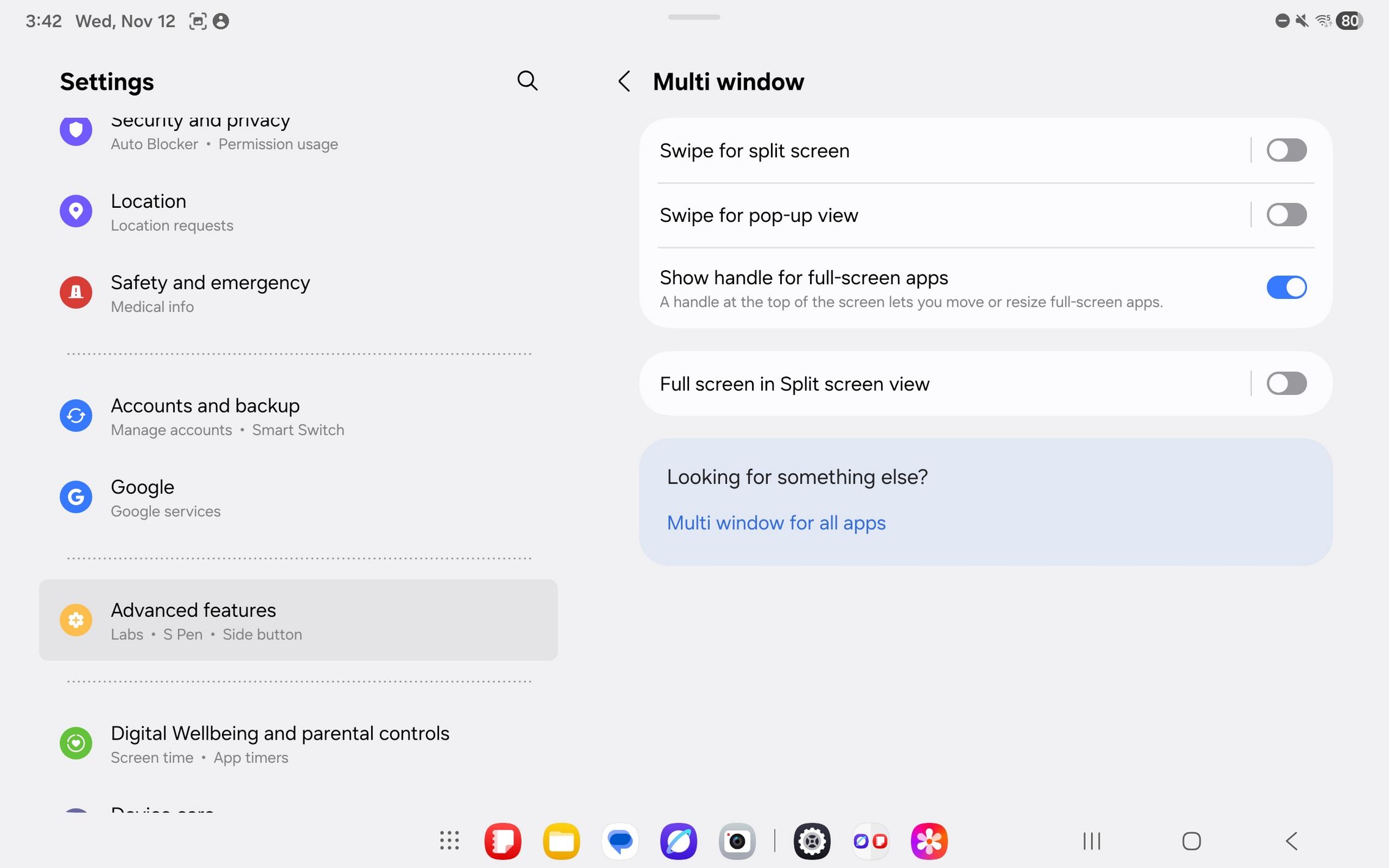This screenshot has height=868, width=1389.
Task: Toggle Full screen in Split screen view
Action: pyautogui.click(x=1286, y=384)
